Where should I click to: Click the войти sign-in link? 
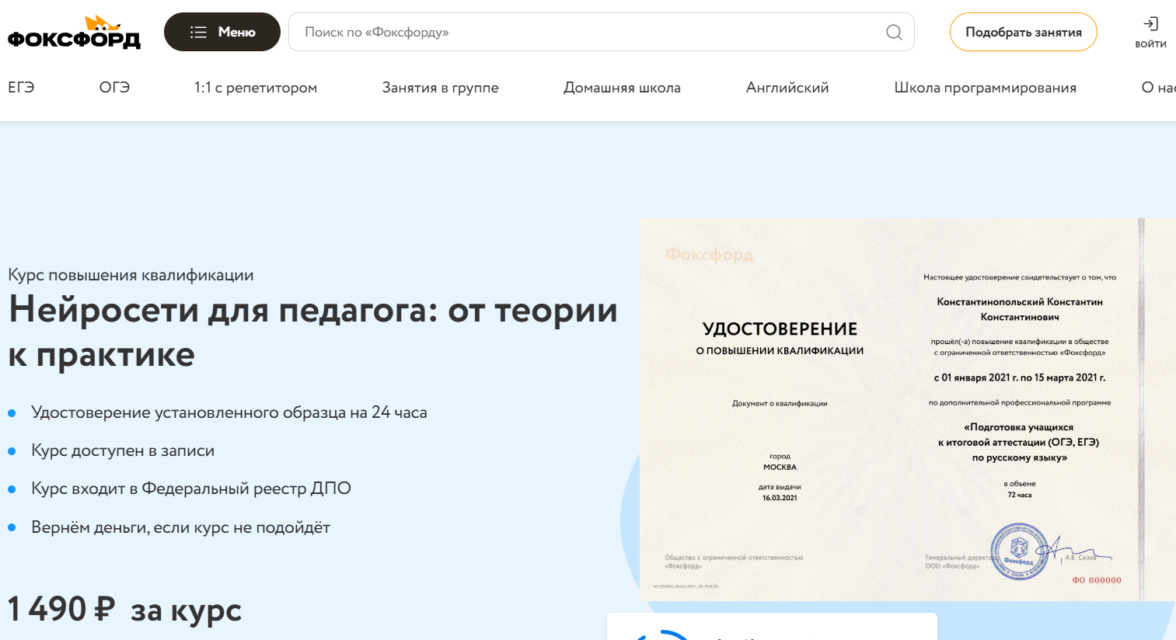point(1150,32)
